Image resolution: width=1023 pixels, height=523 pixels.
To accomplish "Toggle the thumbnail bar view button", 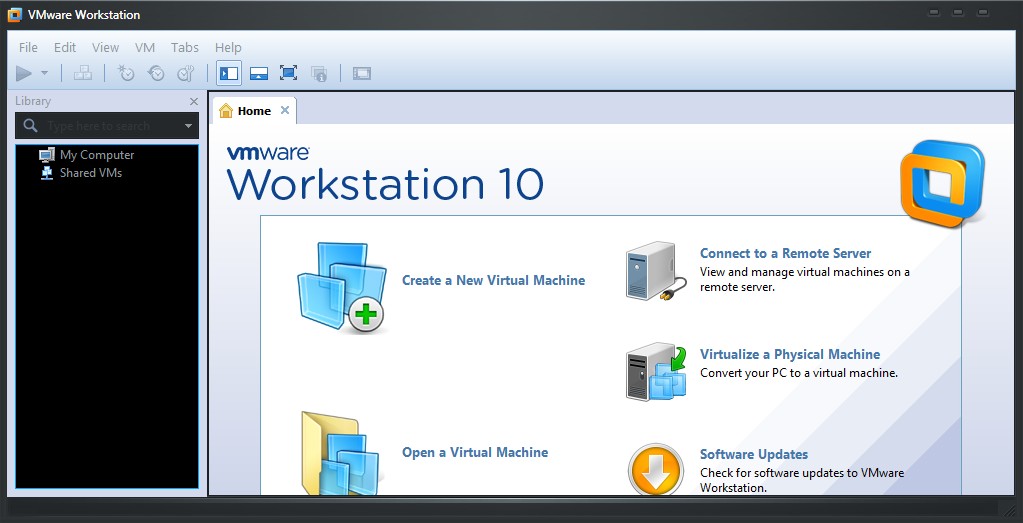I will (259, 73).
